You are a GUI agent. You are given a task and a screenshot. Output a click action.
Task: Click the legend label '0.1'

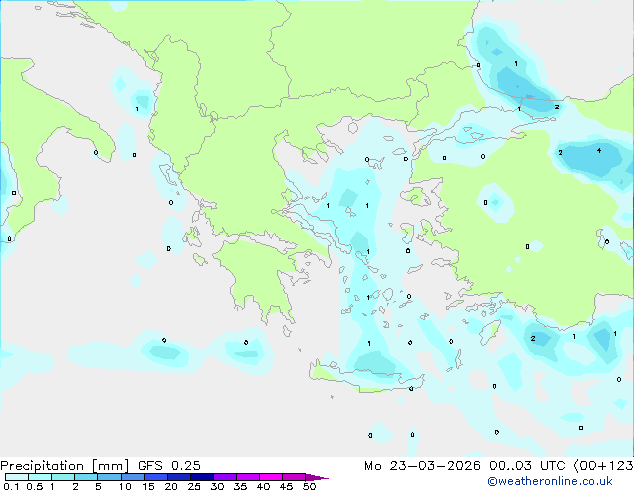[11, 486]
